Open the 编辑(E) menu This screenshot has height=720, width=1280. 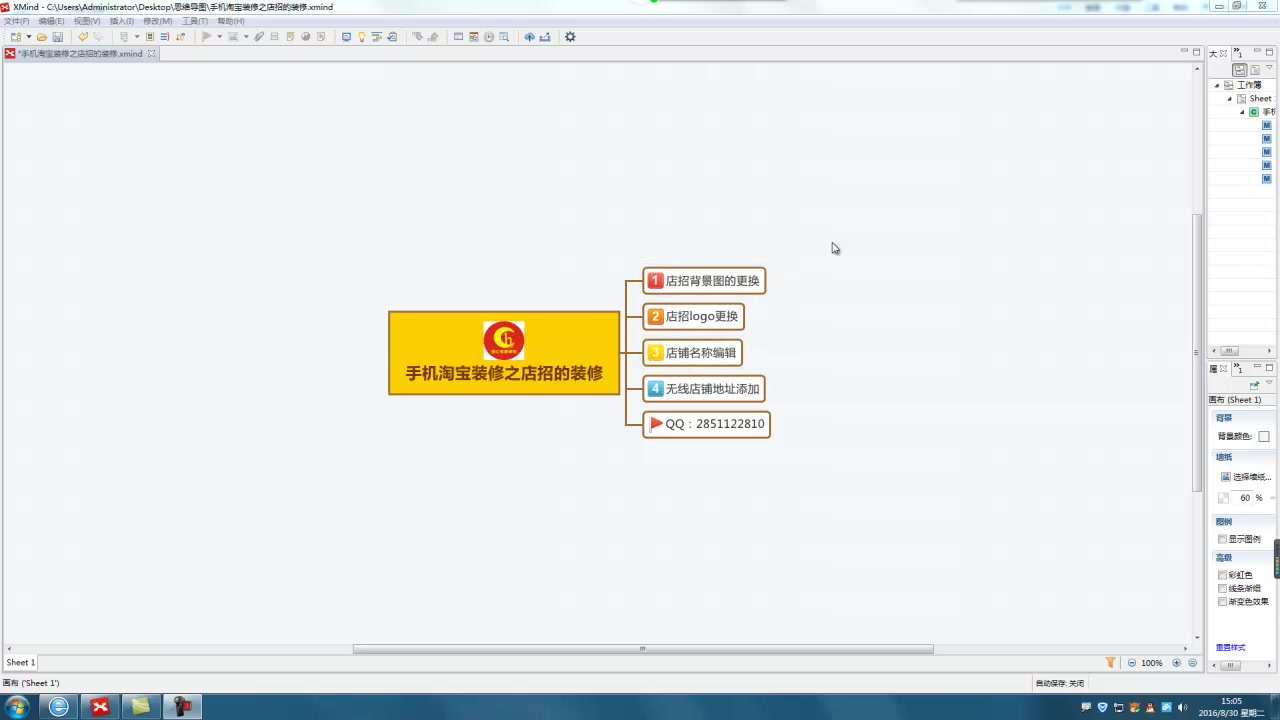51,21
